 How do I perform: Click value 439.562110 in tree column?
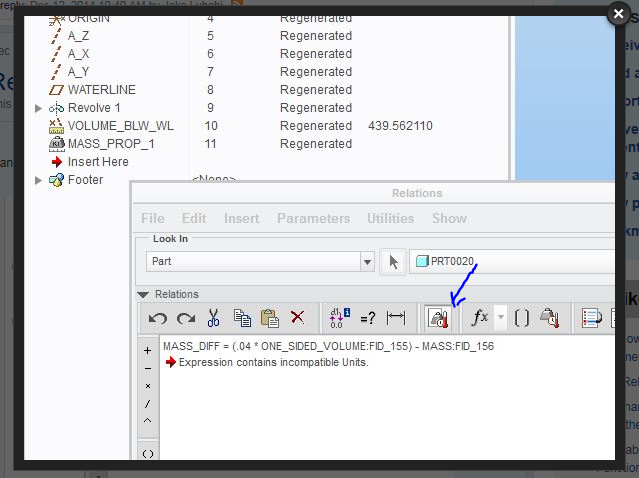400,126
